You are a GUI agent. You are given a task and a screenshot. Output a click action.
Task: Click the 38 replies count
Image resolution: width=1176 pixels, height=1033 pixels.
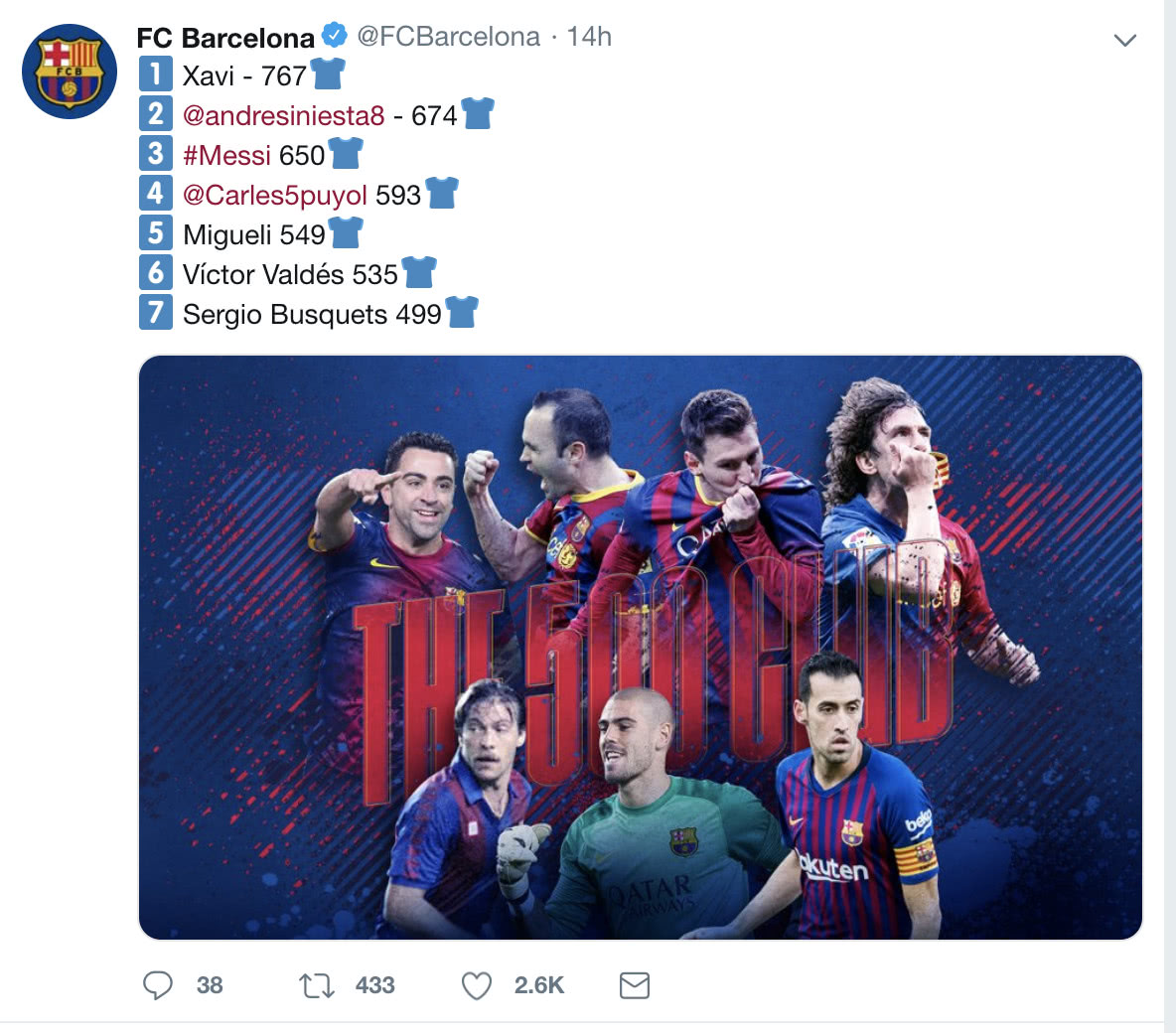210,985
